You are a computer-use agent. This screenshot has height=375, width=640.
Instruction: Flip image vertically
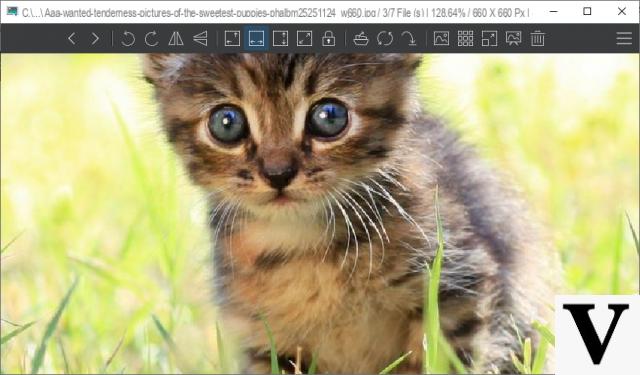[x=200, y=39]
